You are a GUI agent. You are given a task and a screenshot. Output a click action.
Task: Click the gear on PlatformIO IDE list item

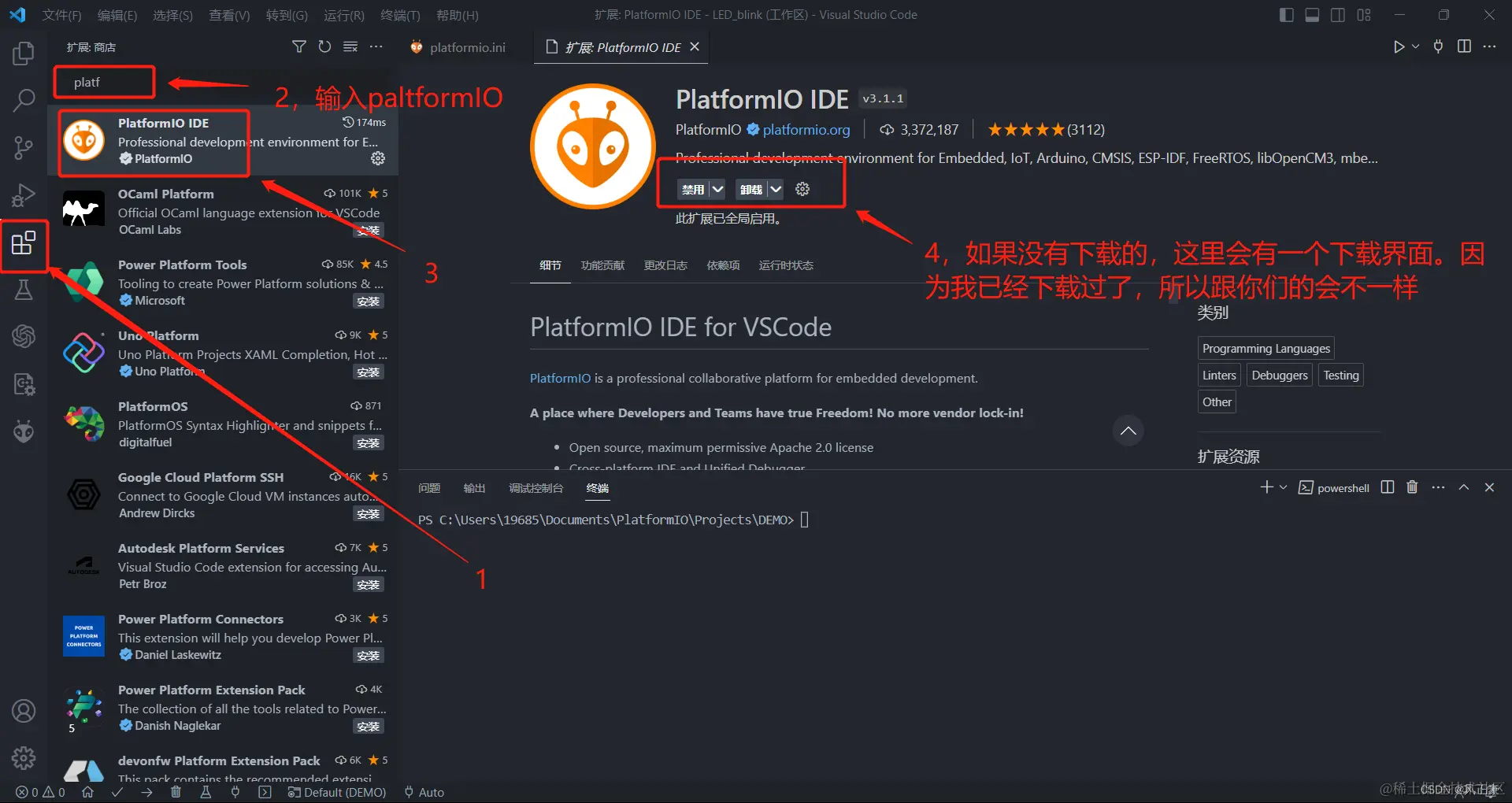pos(378,158)
